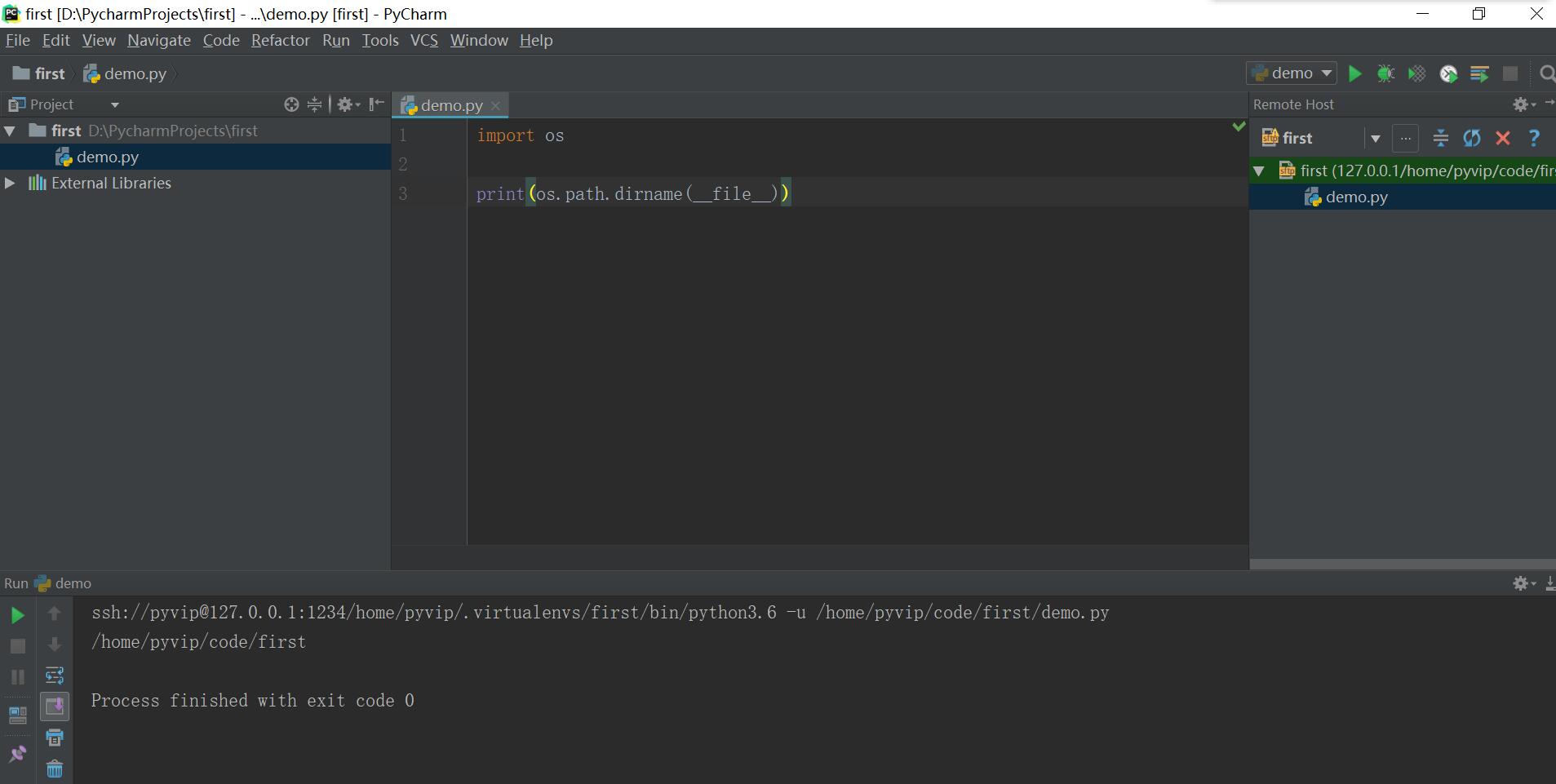Click the stop square in Run panel
The image size is (1556, 784).
(17, 646)
